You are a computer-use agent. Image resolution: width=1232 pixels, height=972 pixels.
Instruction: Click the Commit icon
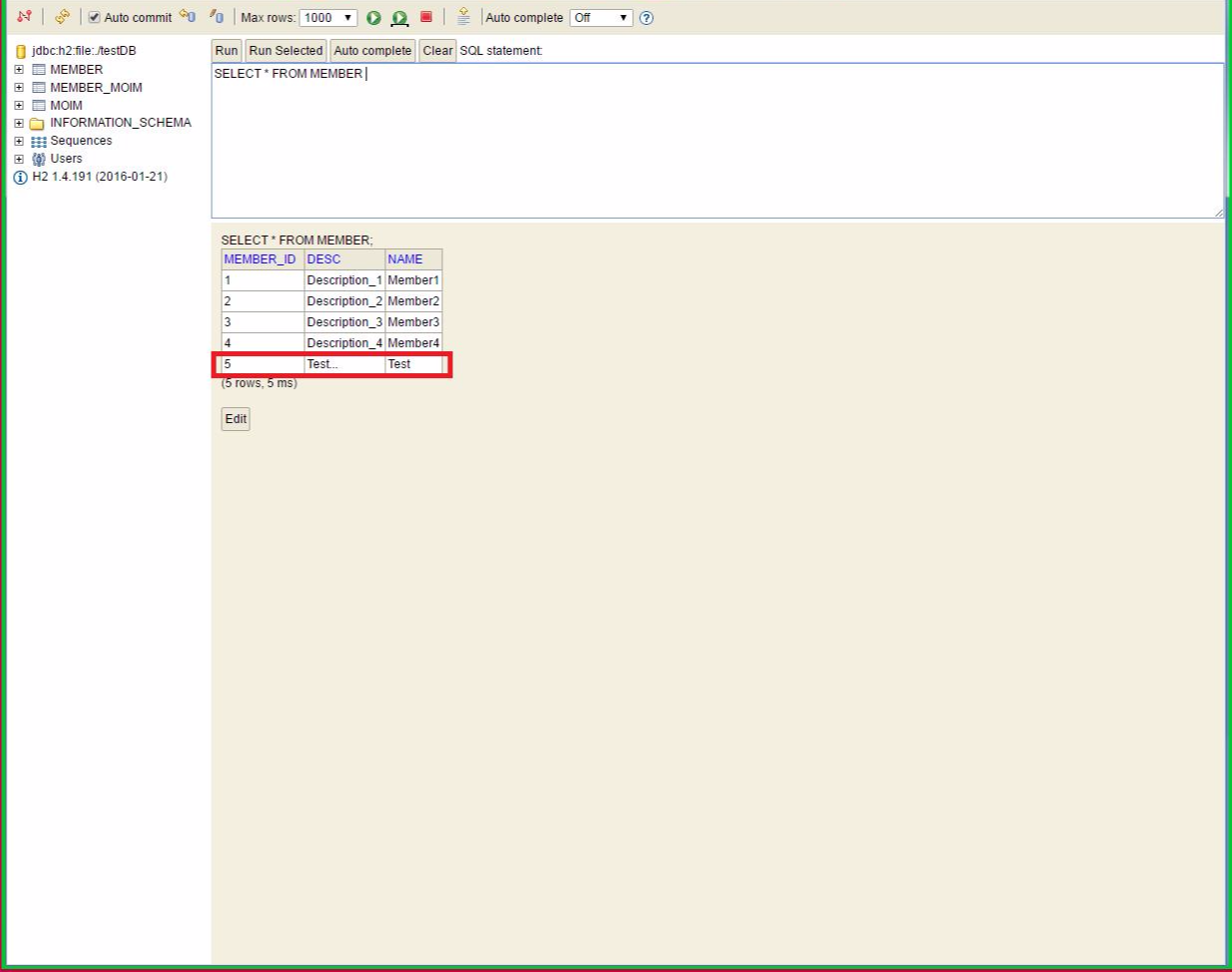tap(217, 17)
